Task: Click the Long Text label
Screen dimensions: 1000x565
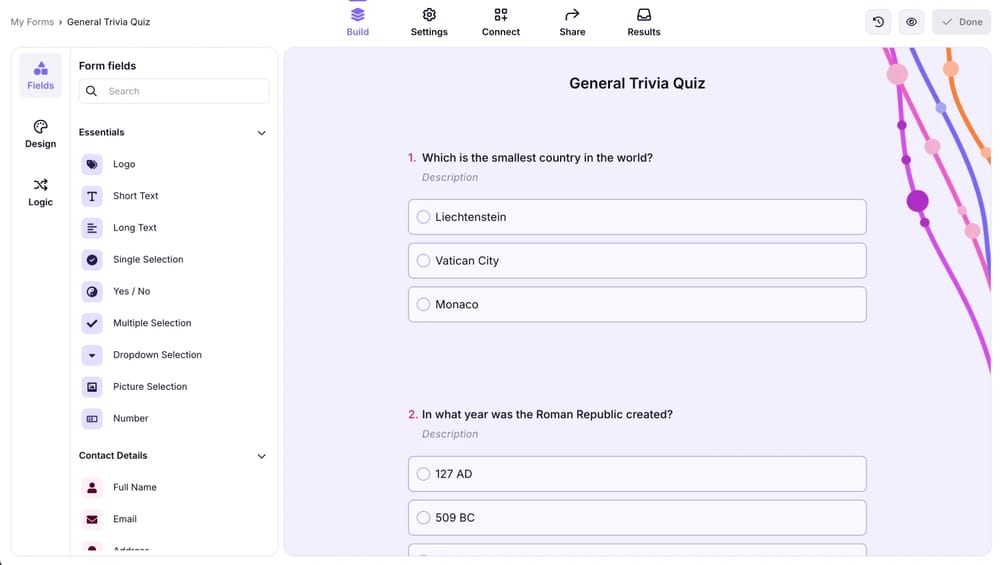Action: coord(135,228)
